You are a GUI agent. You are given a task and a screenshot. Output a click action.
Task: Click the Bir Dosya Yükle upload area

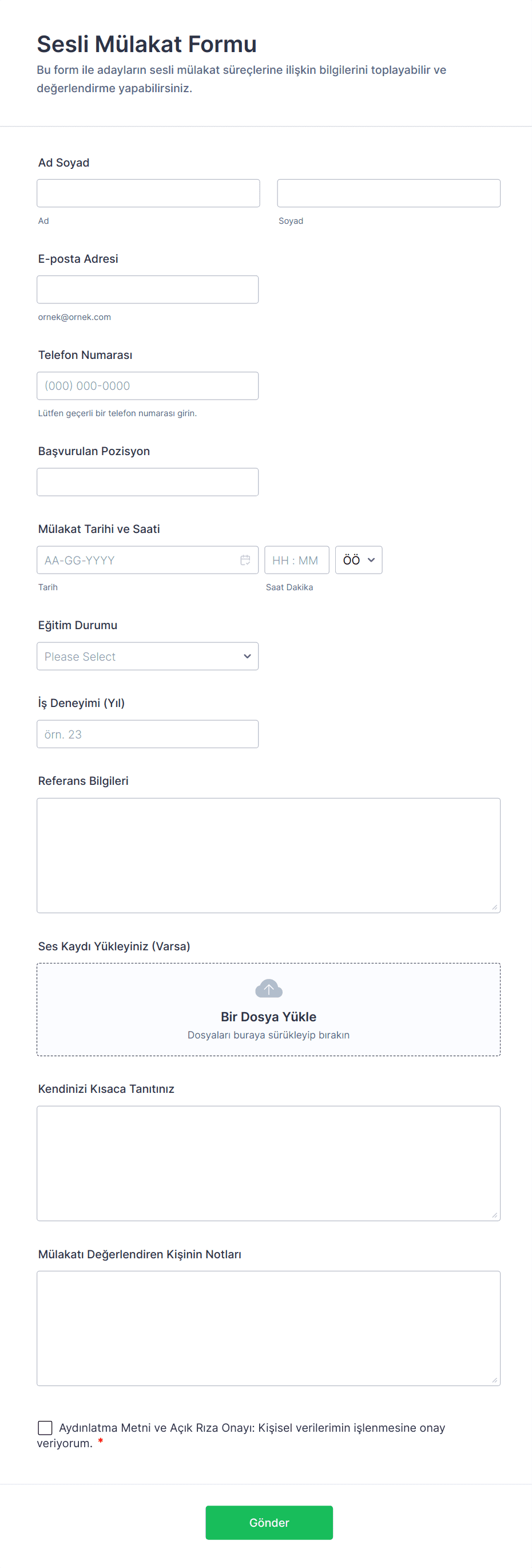268,1017
